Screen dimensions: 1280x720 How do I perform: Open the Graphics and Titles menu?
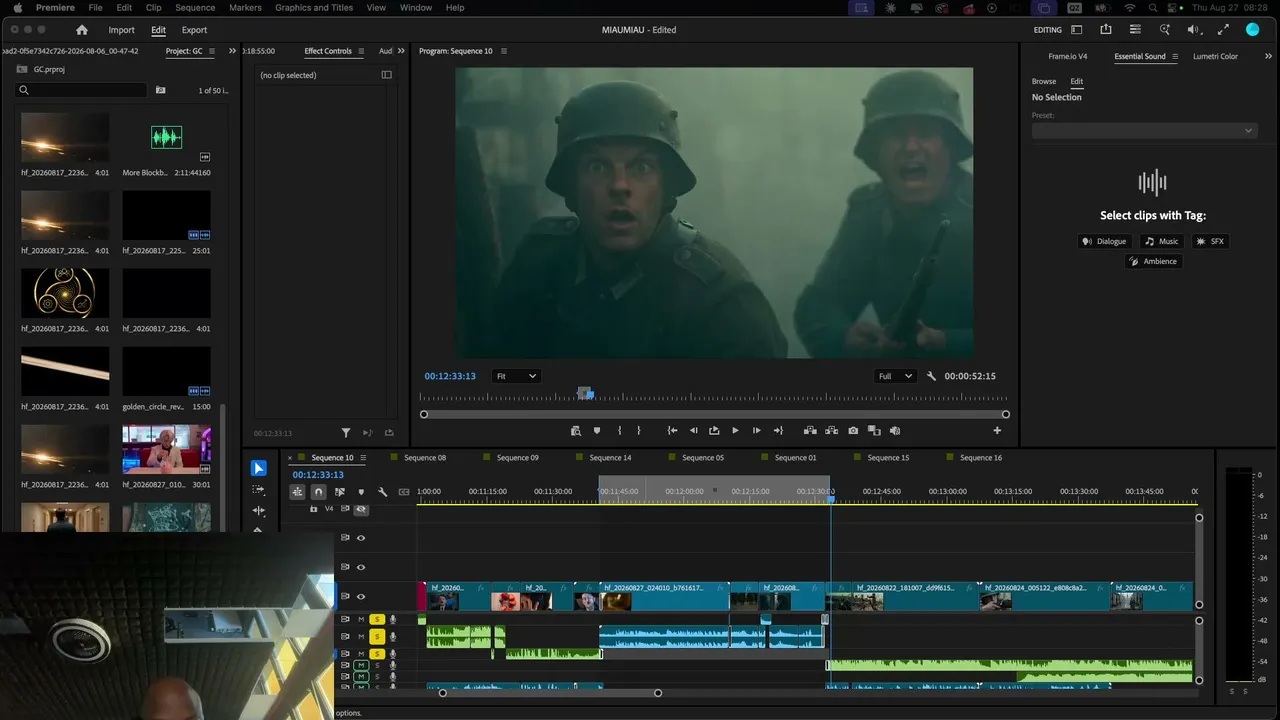314,8
